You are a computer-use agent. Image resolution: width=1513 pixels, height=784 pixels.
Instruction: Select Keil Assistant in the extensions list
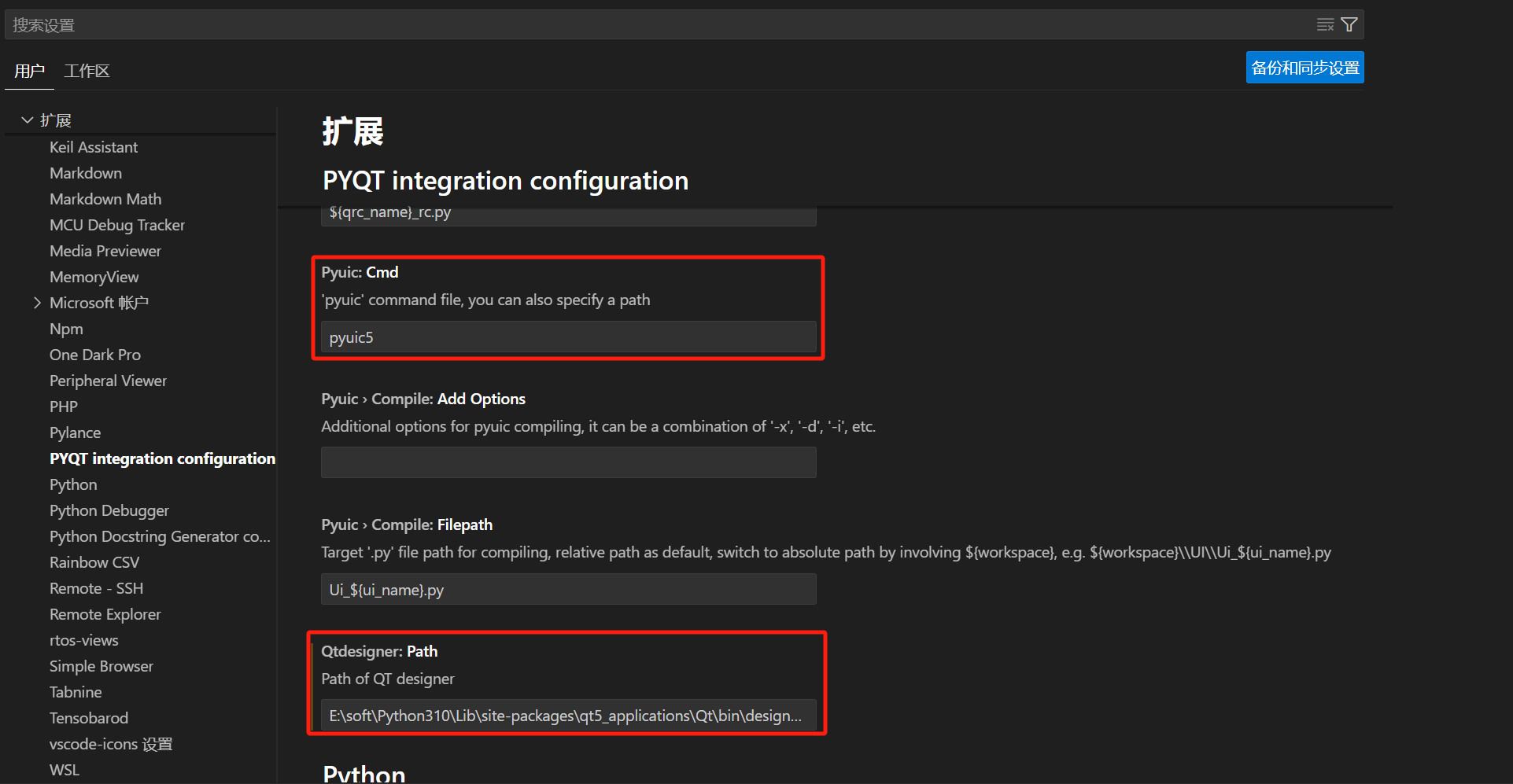94,147
